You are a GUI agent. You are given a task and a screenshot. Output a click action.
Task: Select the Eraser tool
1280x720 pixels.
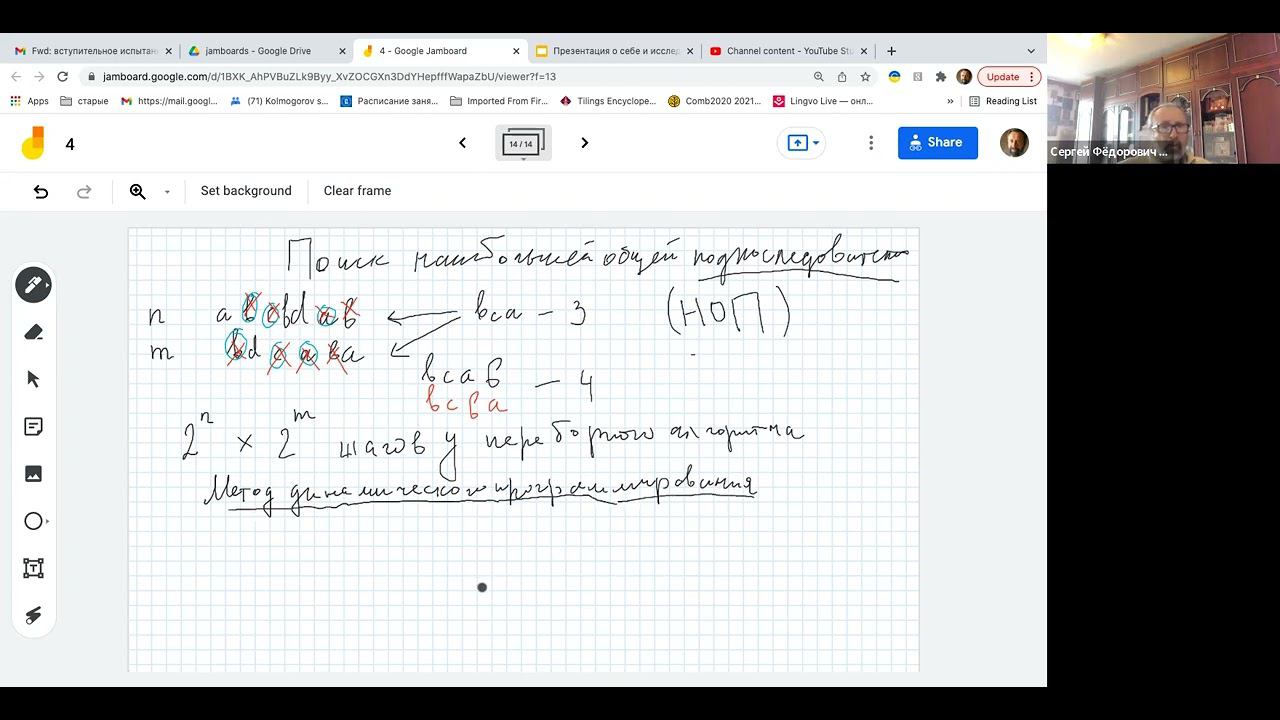pos(33,332)
